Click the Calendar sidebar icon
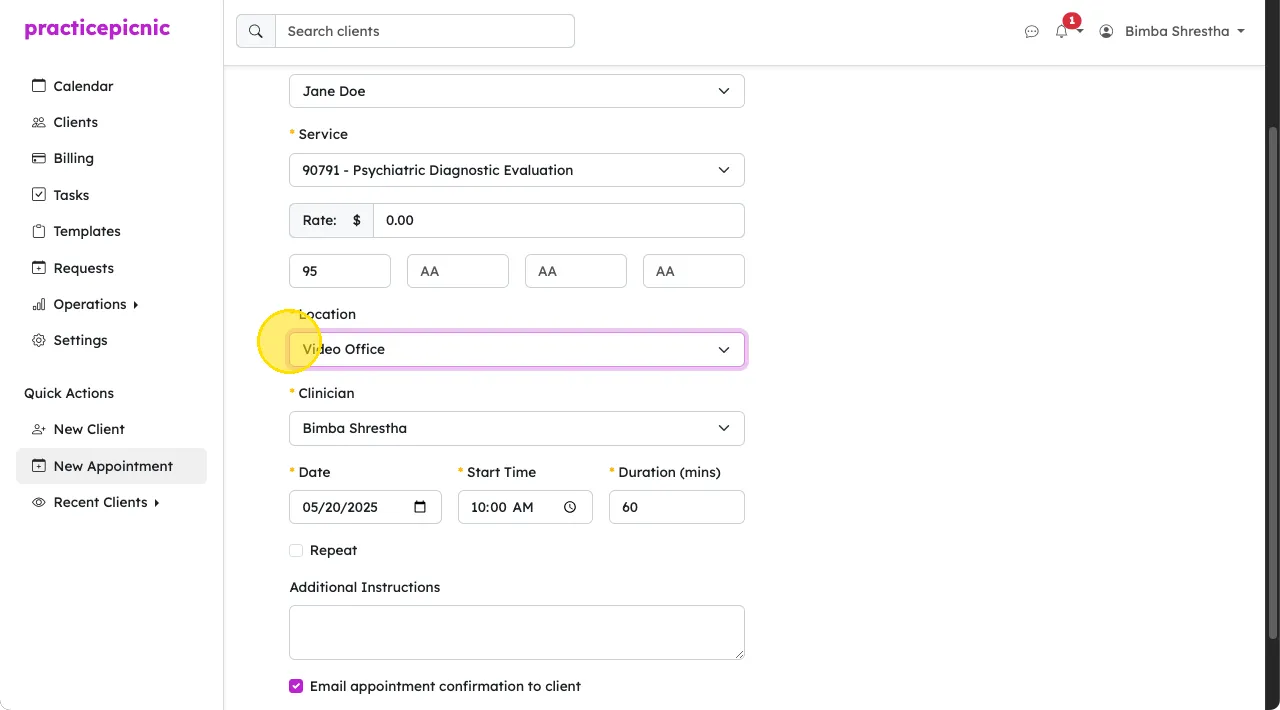This screenshot has width=1280, height=710. 39,86
